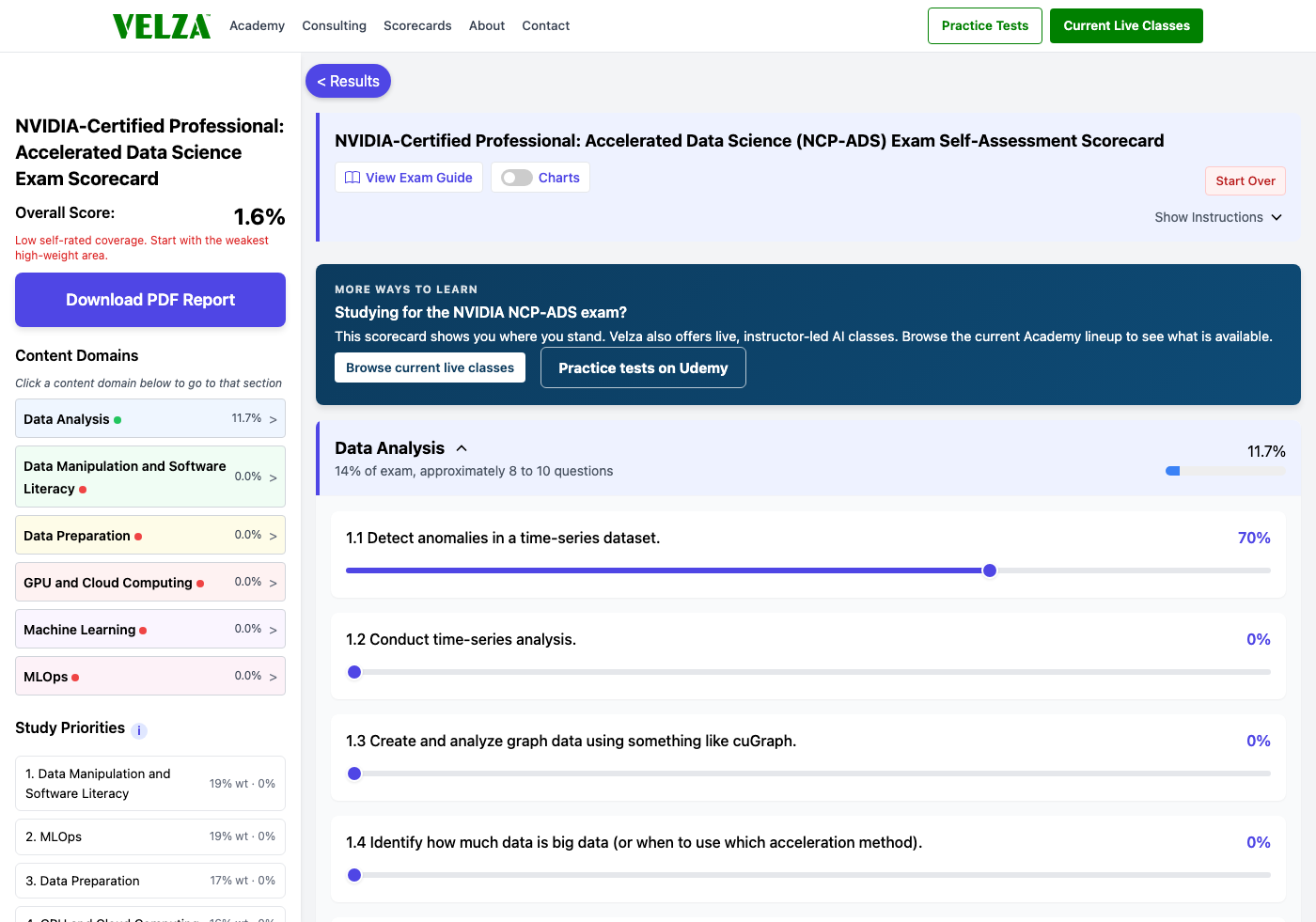Viewport: 1316px width, 922px height.
Task: Click the Data Analysis 11.7% progress bar
Action: (1225, 471)
